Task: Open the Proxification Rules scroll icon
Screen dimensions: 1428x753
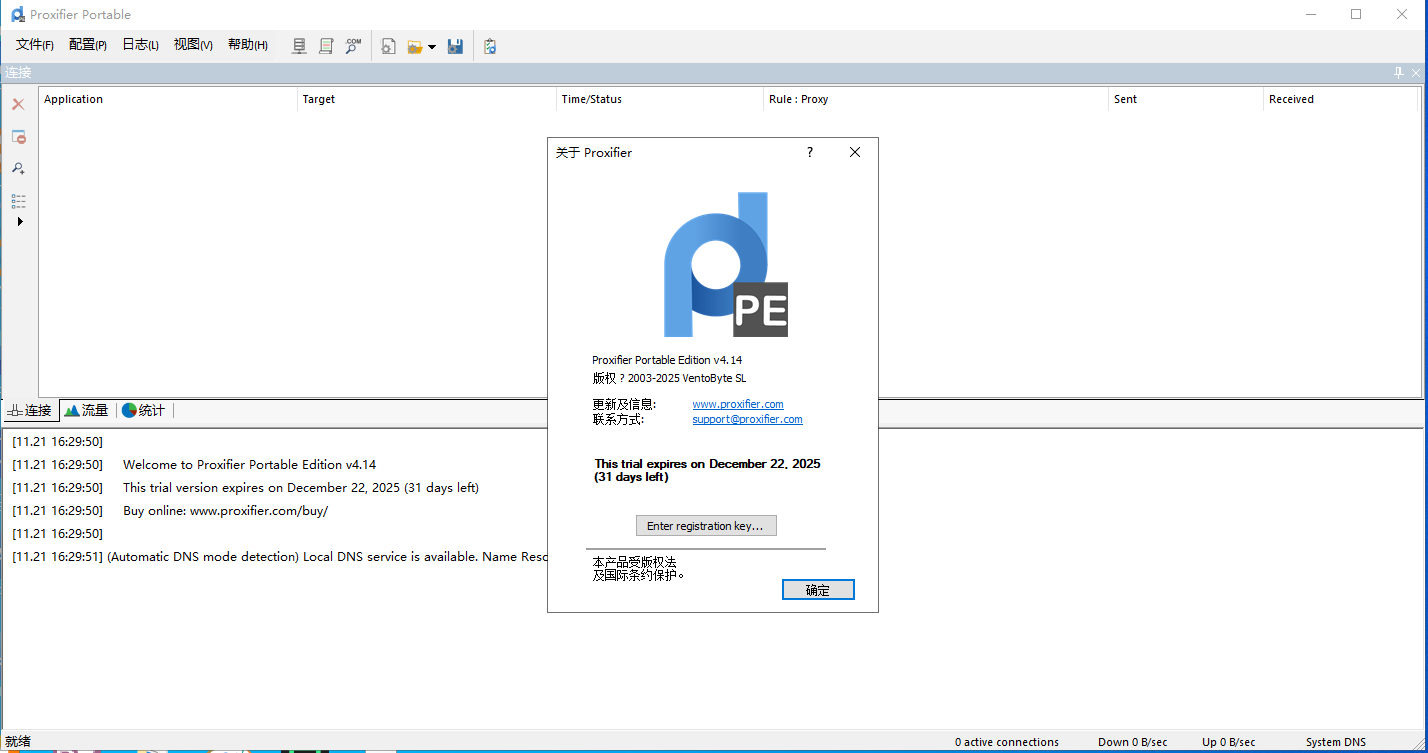Action: tap(326, 46)
